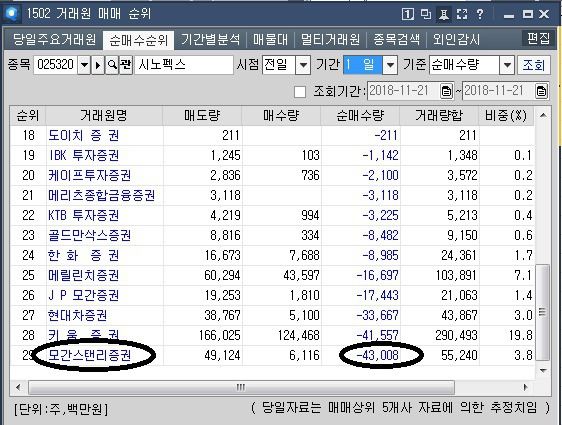Select the 순매수순위 tab

pyautogui.click(x=138, y=40)
